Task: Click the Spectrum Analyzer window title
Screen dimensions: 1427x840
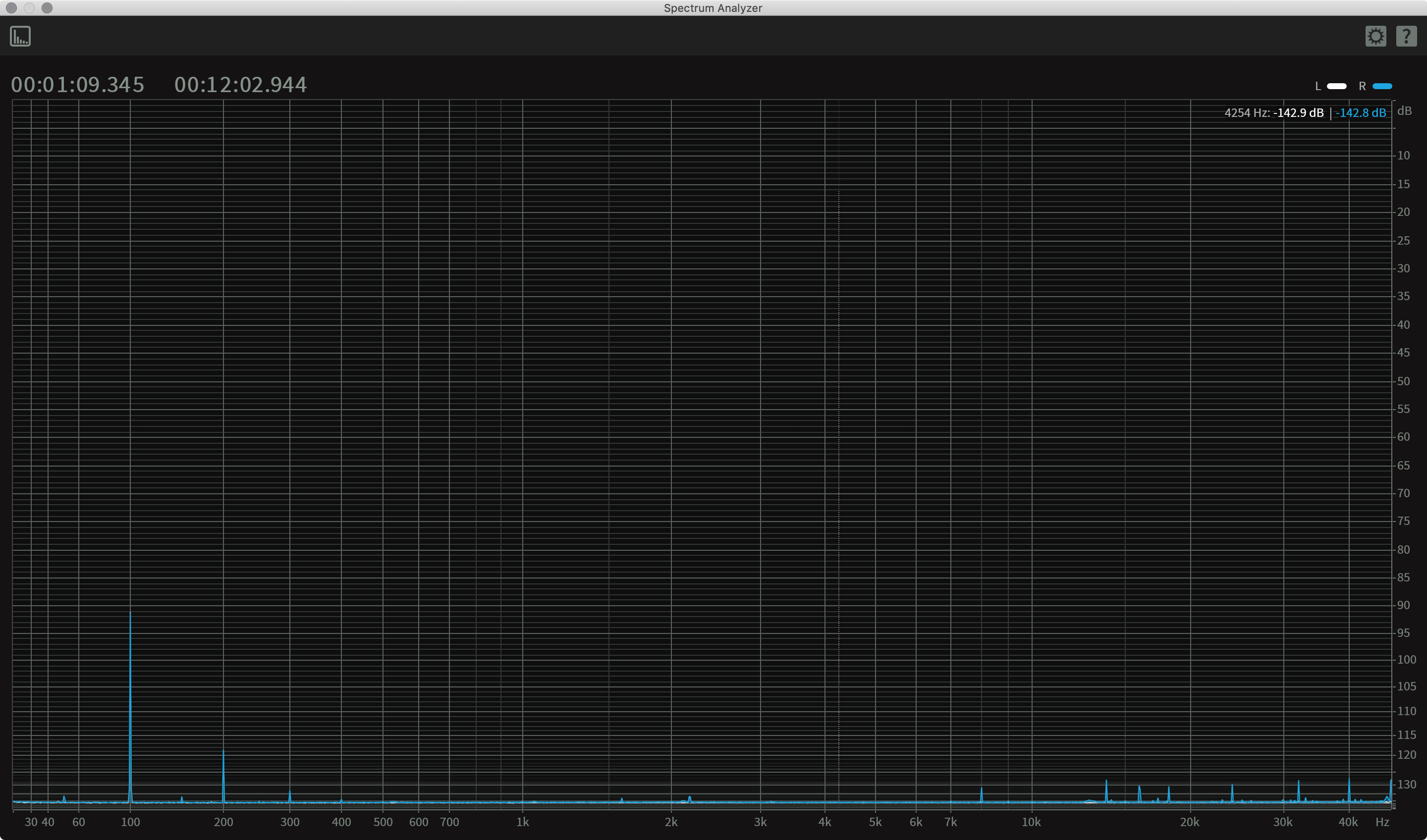Action: pyautogui.click(x=713, y=8)
